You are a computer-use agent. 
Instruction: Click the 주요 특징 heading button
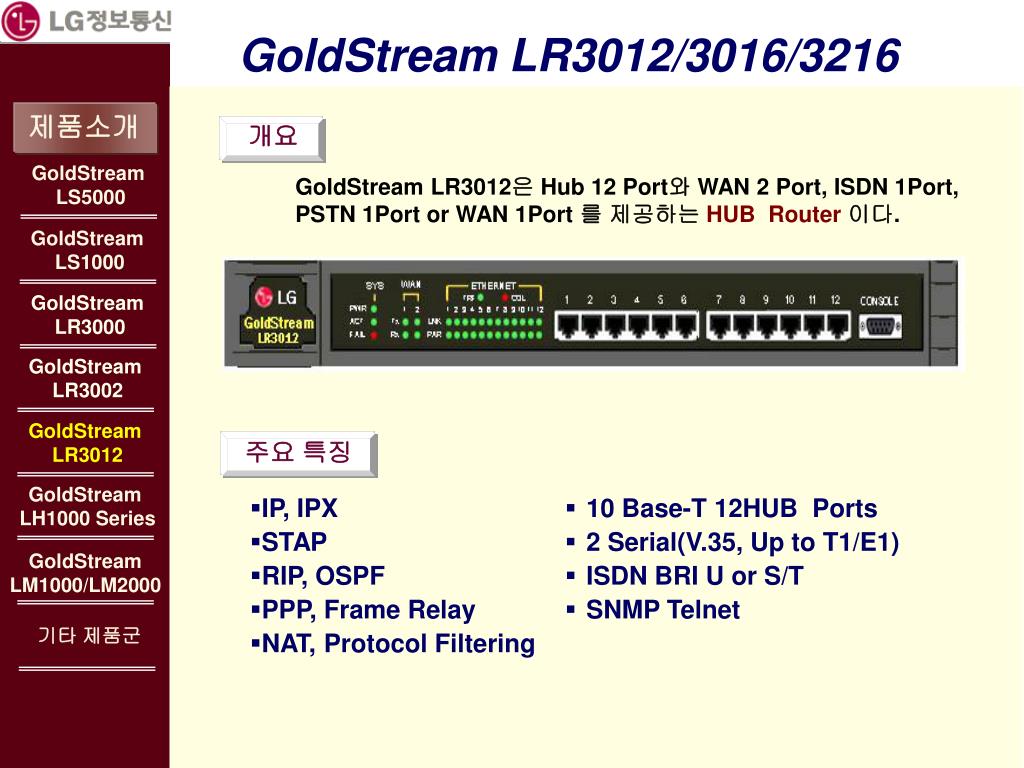298,453
